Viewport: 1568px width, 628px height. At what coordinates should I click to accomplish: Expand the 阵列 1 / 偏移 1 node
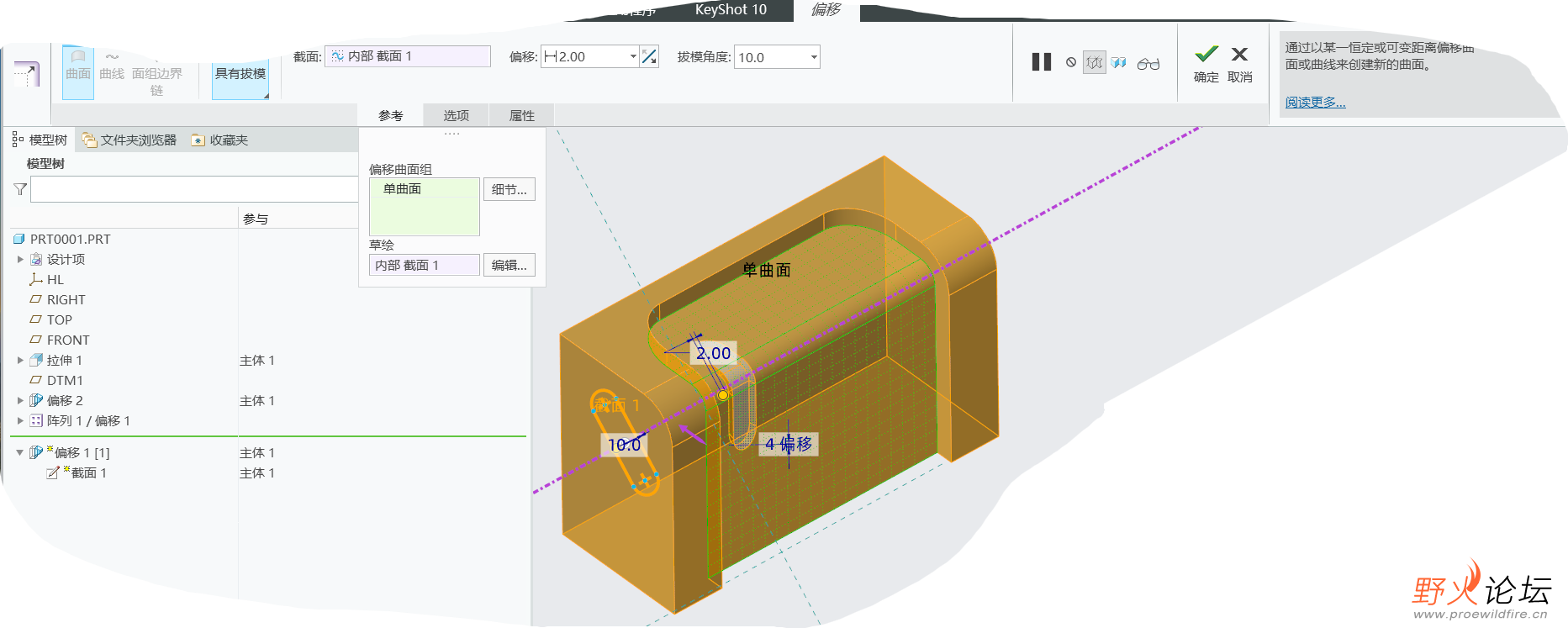coord(20,420)
